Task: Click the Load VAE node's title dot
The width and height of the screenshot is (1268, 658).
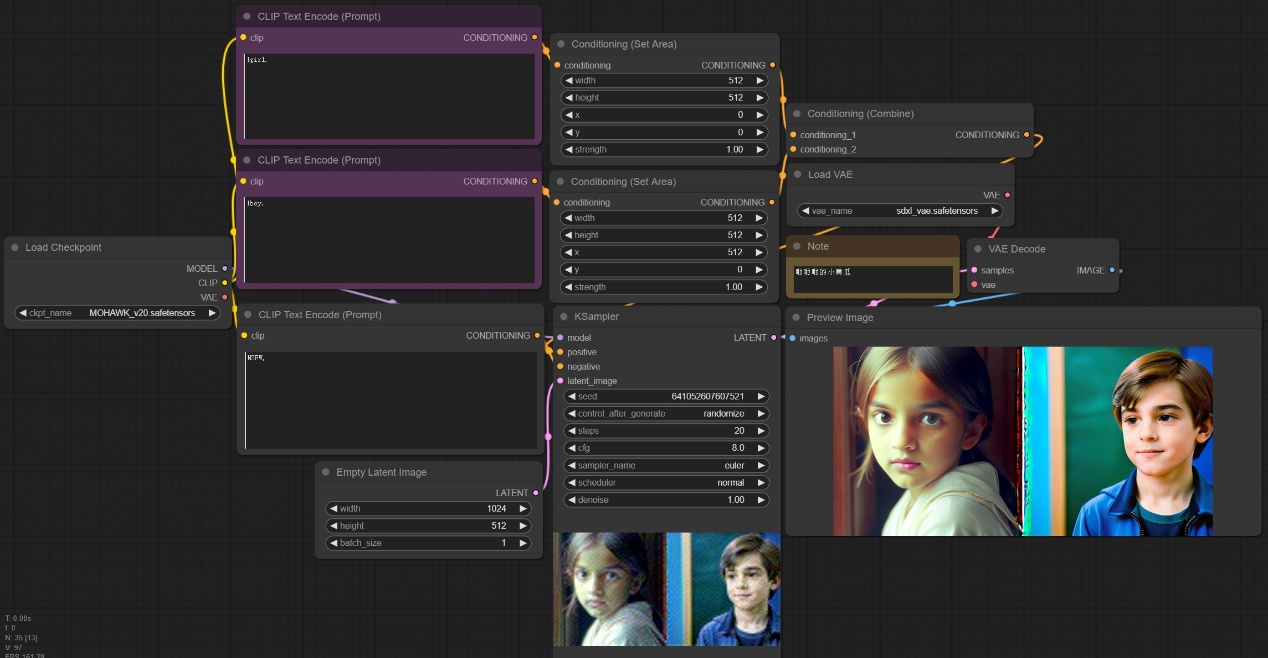Action: point(797,175)
